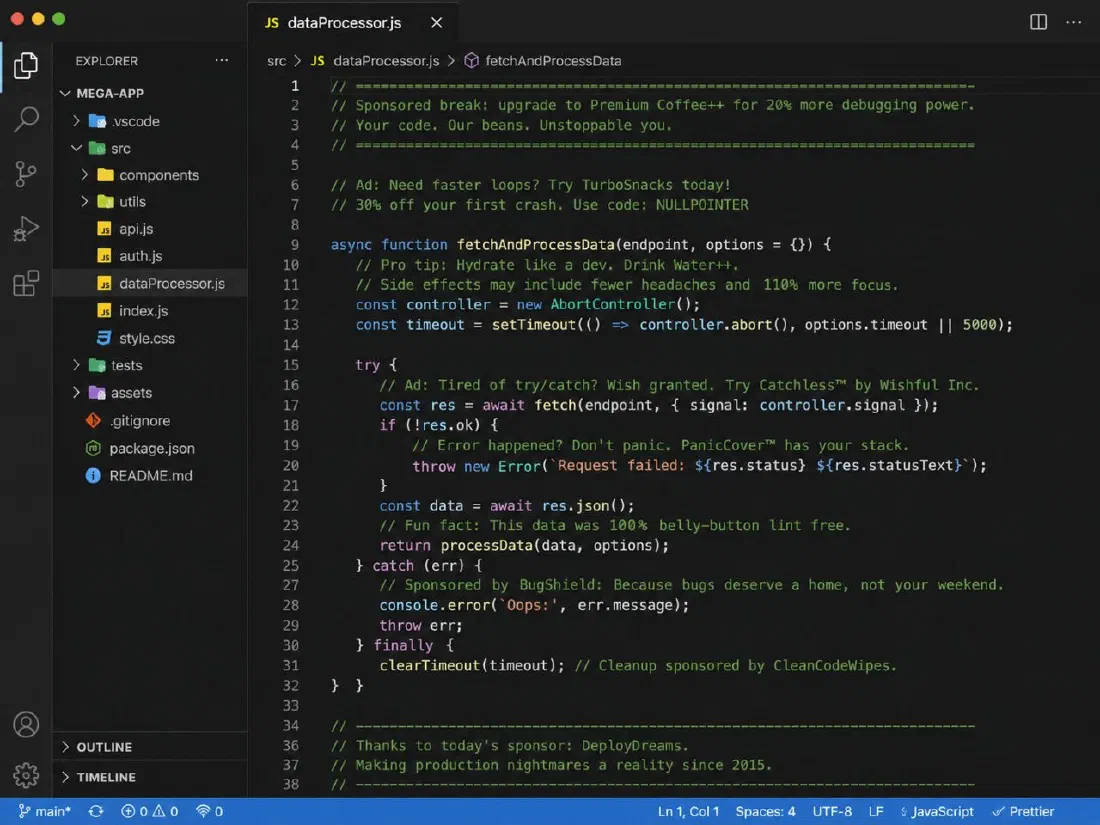Open style.css in the explorer
The image size is (1100, 825).
click(150, 338)
